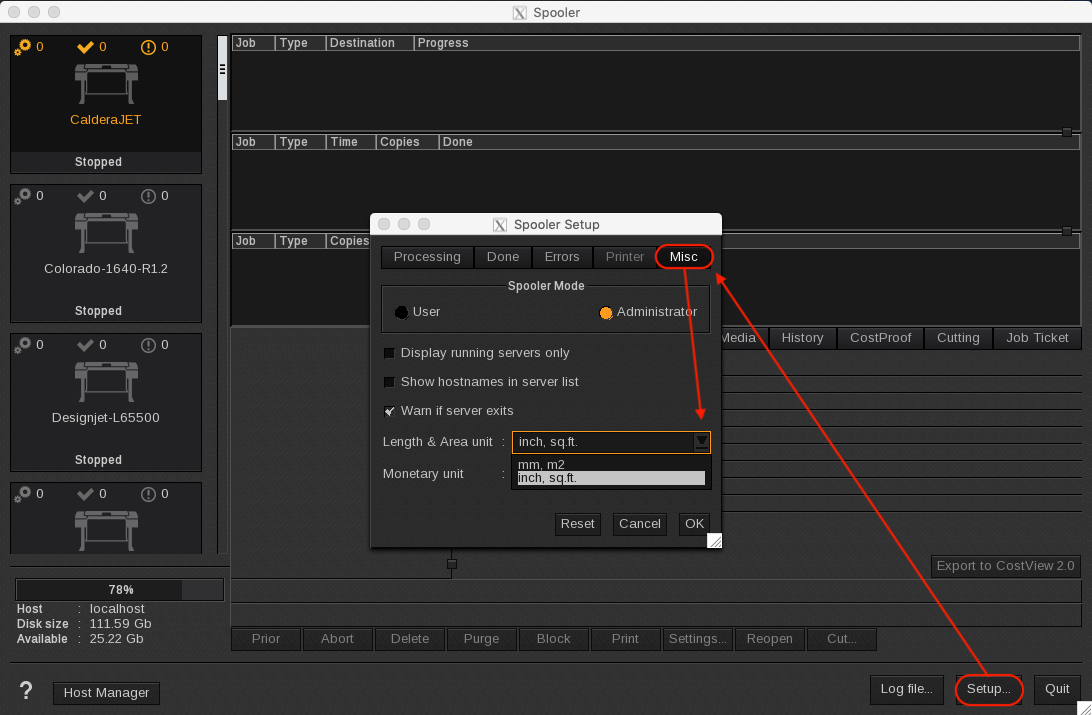Expand the Length & Area unit dropdown arrow
This screenshot has width=1092, height=715.
click(x=702, y=441)
